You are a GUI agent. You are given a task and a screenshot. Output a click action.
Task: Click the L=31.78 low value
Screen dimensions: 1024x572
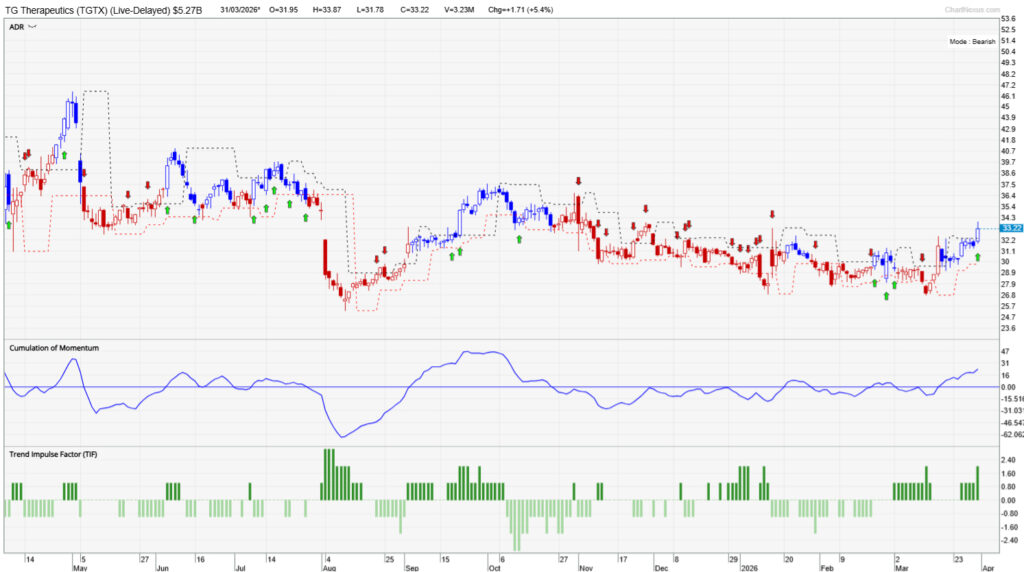370,10
